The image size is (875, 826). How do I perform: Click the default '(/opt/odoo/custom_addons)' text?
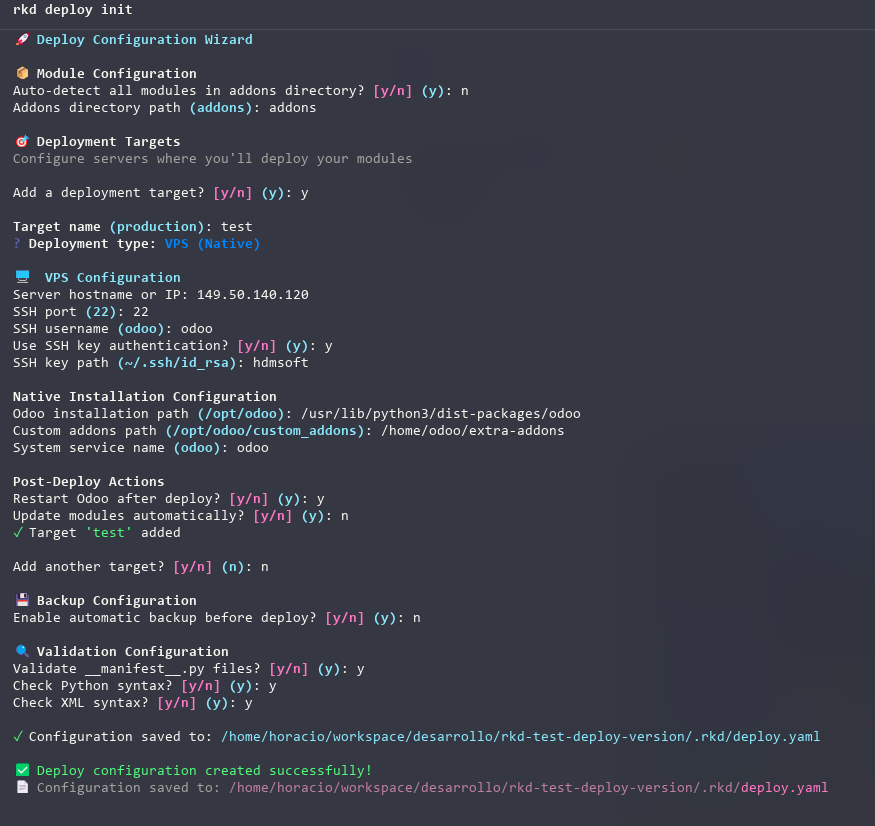(x=265, y=431)
